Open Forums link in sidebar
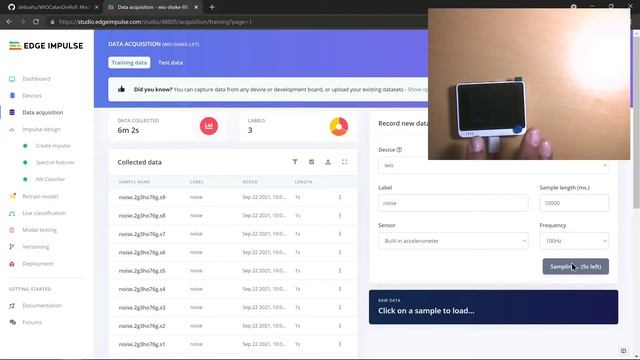Image resolution: width=640 pixels, height=360 pixels. [x=32, y=322]
